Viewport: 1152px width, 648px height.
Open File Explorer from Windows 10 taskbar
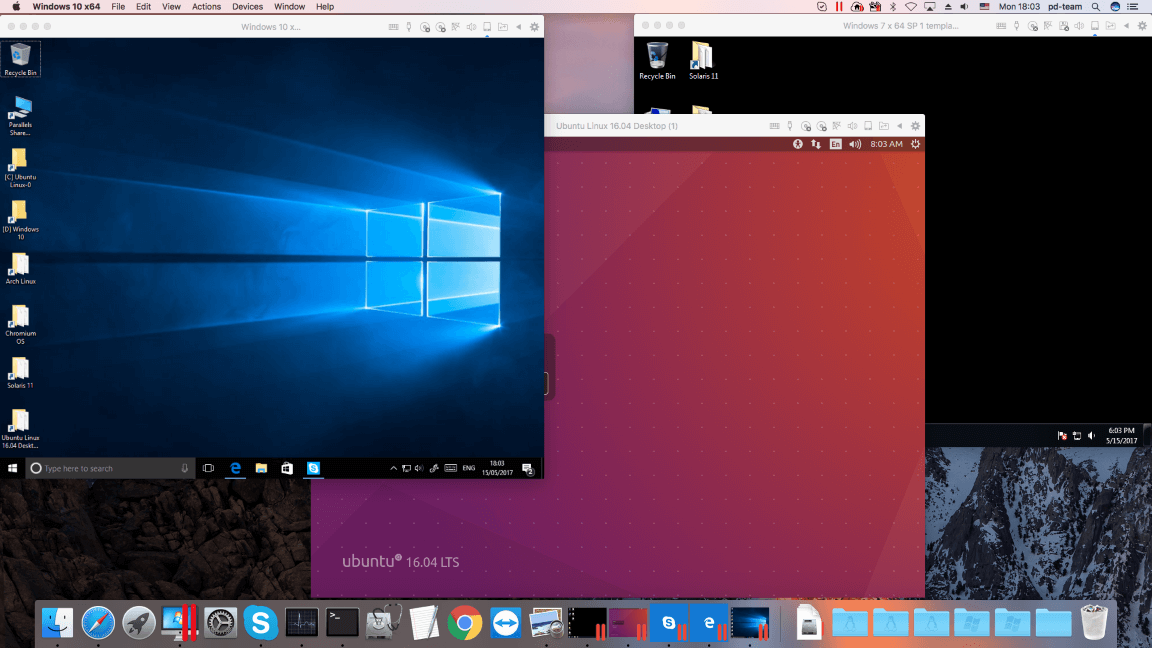click(261, 468)
